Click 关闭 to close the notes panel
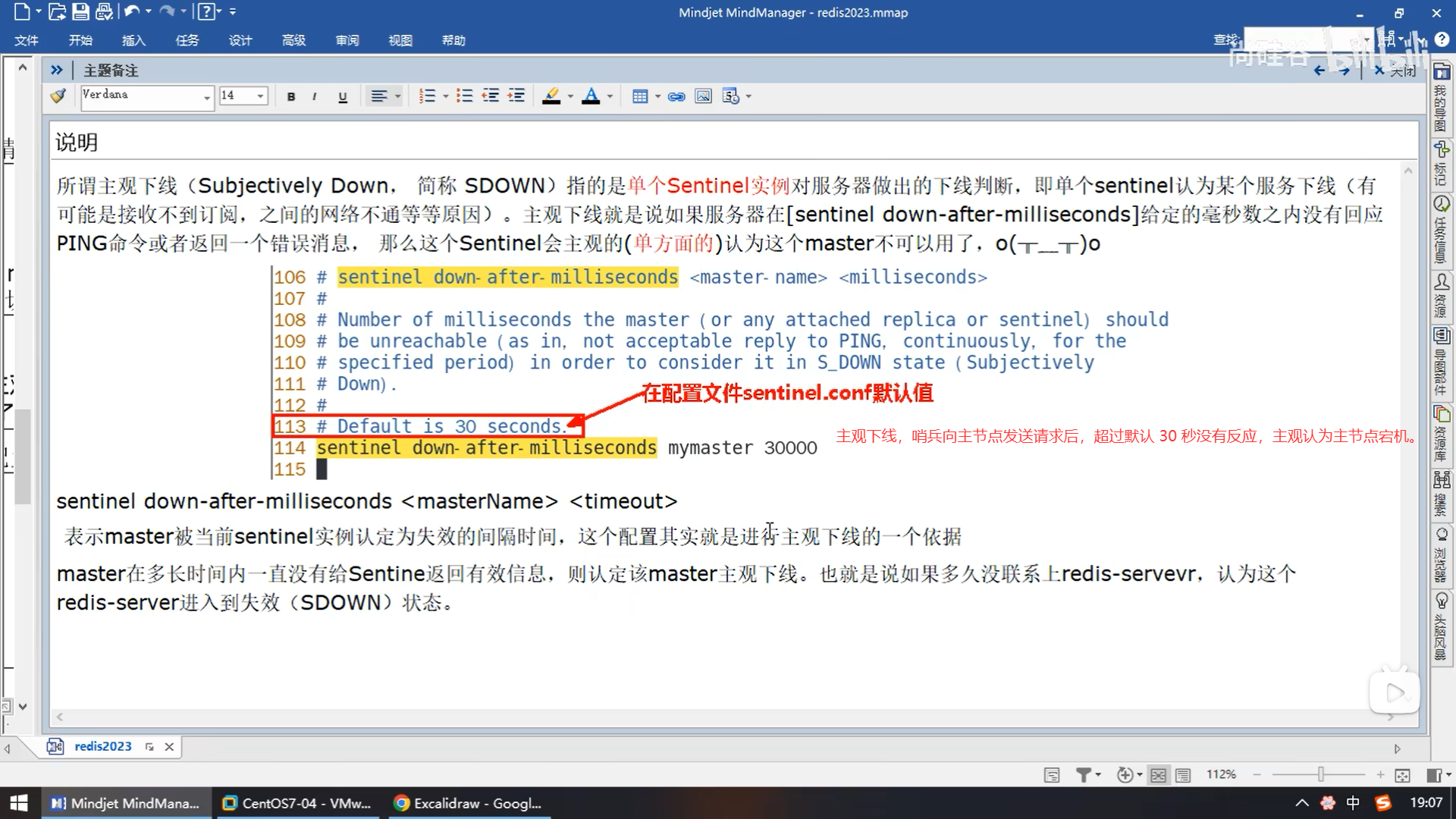 (1396, 71)
